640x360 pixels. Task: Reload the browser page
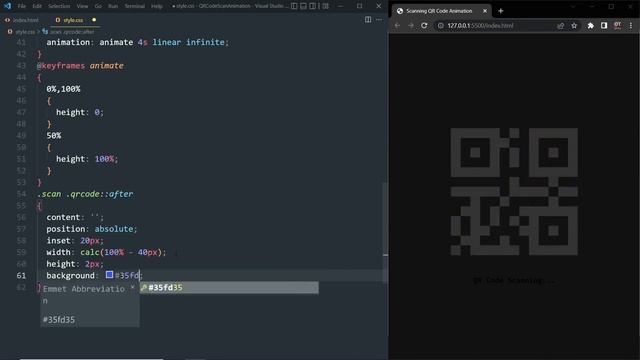pos(424,25)
